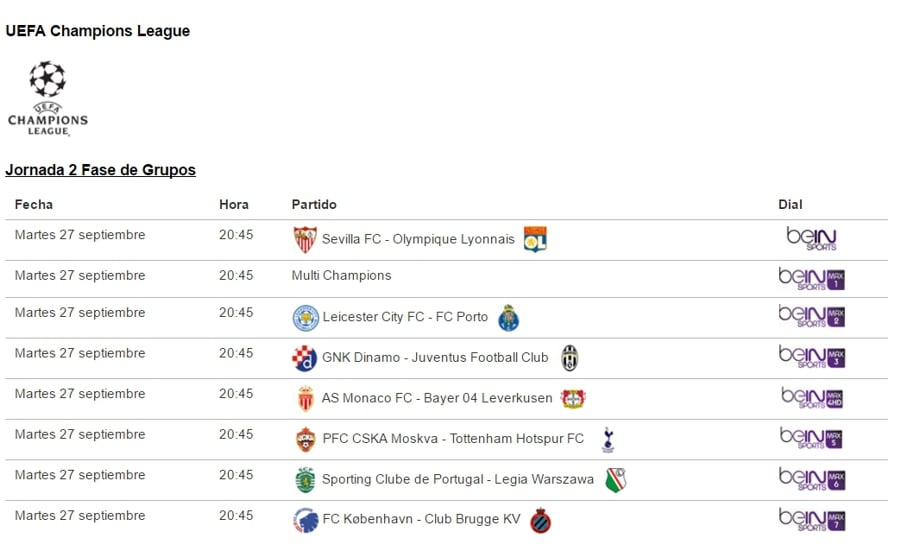Viewport: 900px width, 545px height.
Task: Click the Legia Warszawa crest
Action: [x=616, y=480]
